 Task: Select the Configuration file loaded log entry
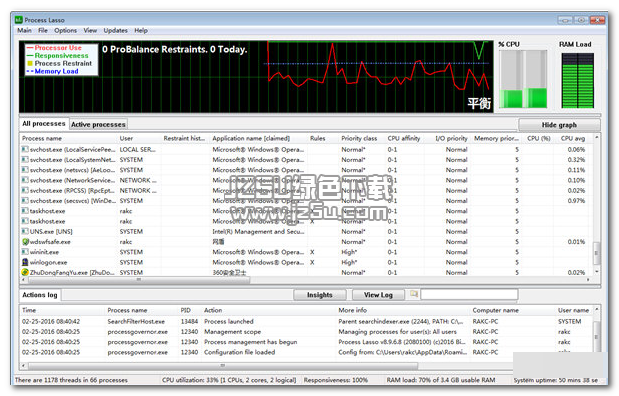click(x=306, y=352)
